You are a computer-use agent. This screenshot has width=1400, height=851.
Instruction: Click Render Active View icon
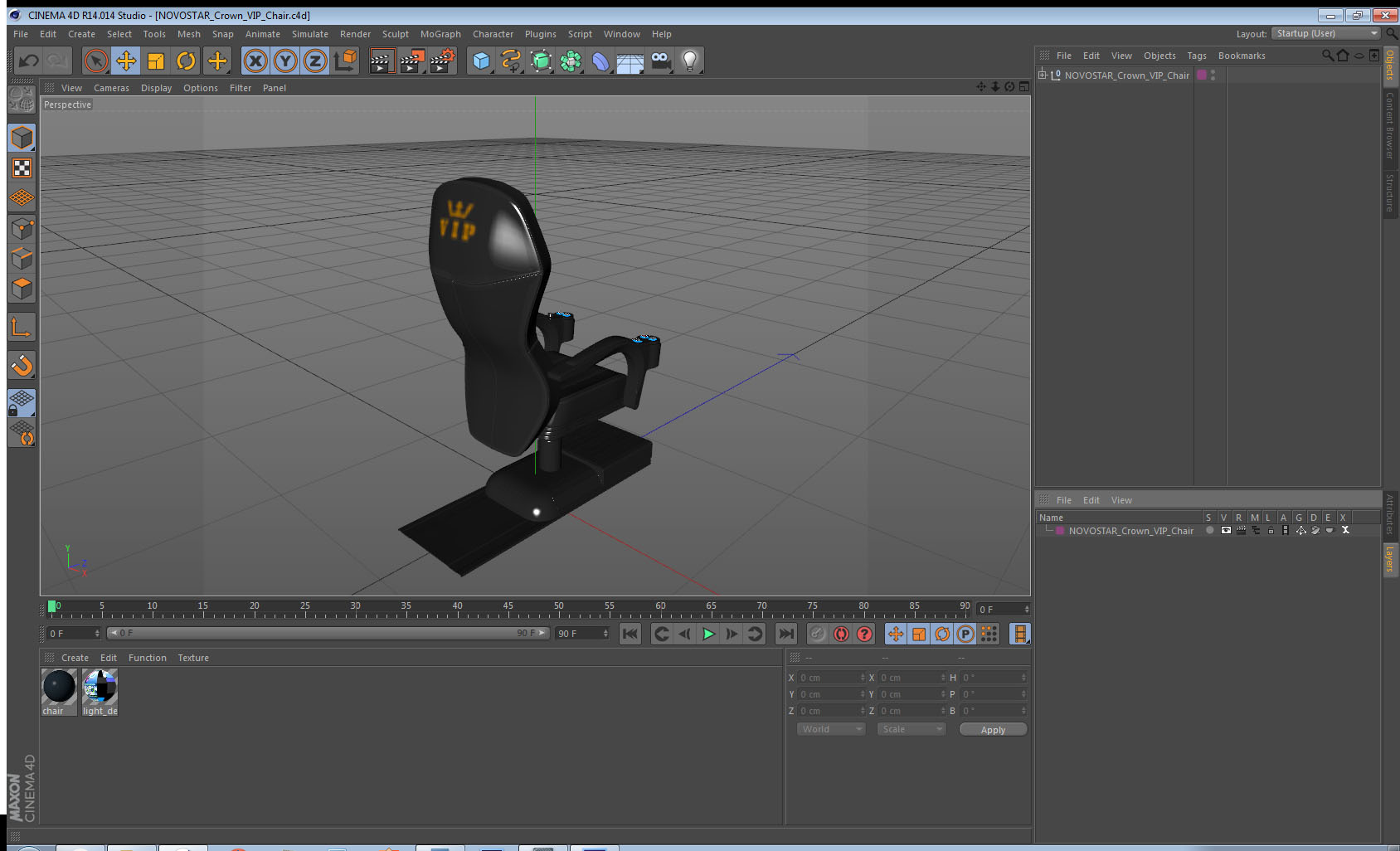click(382, 61)
